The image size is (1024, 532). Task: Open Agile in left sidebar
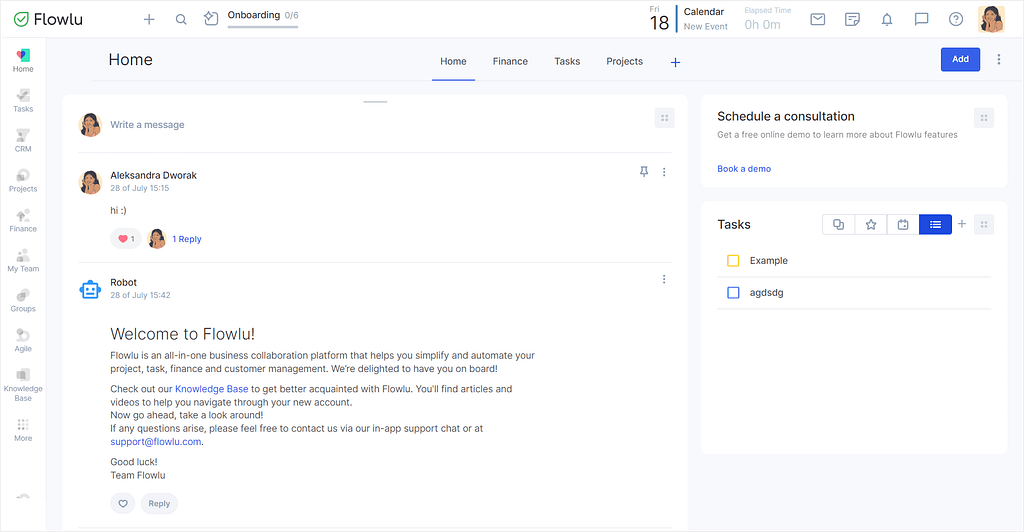[x=23, y=339]
